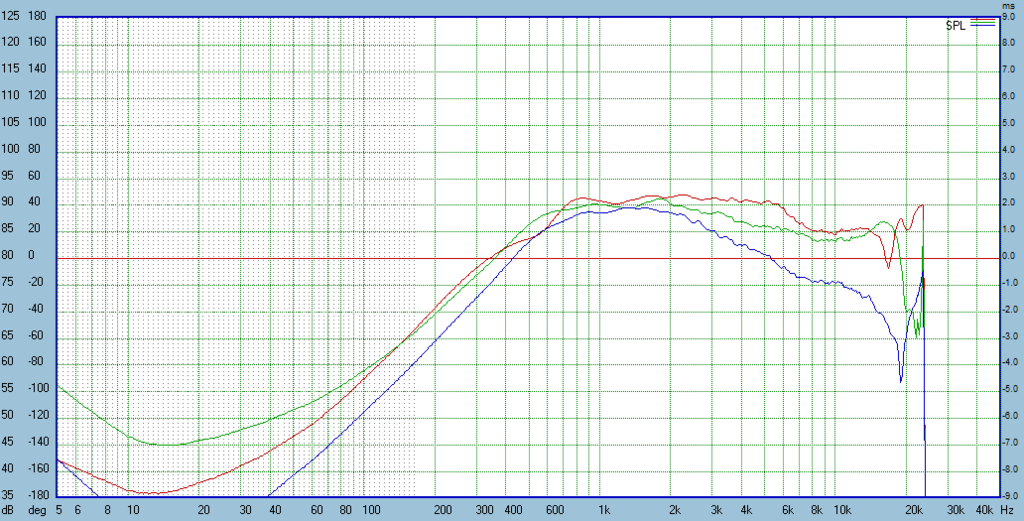Click the Hz unit label
Screen dimensions: 1024x521
[1006, 509]
